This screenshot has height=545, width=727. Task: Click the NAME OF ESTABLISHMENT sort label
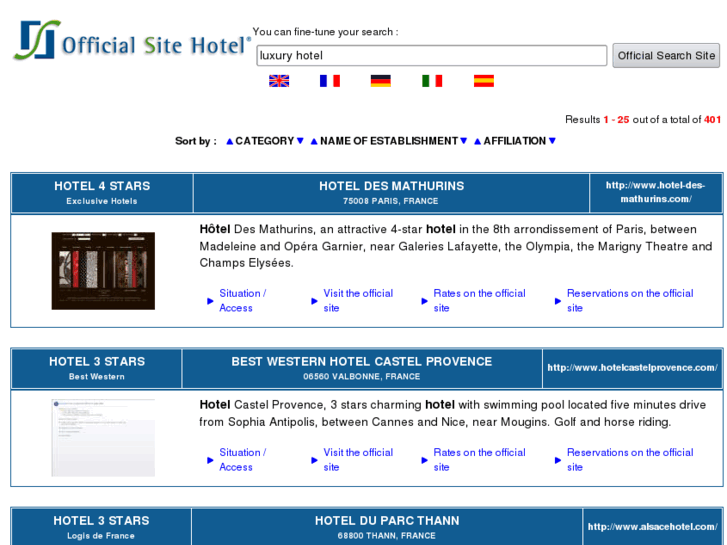389,141
